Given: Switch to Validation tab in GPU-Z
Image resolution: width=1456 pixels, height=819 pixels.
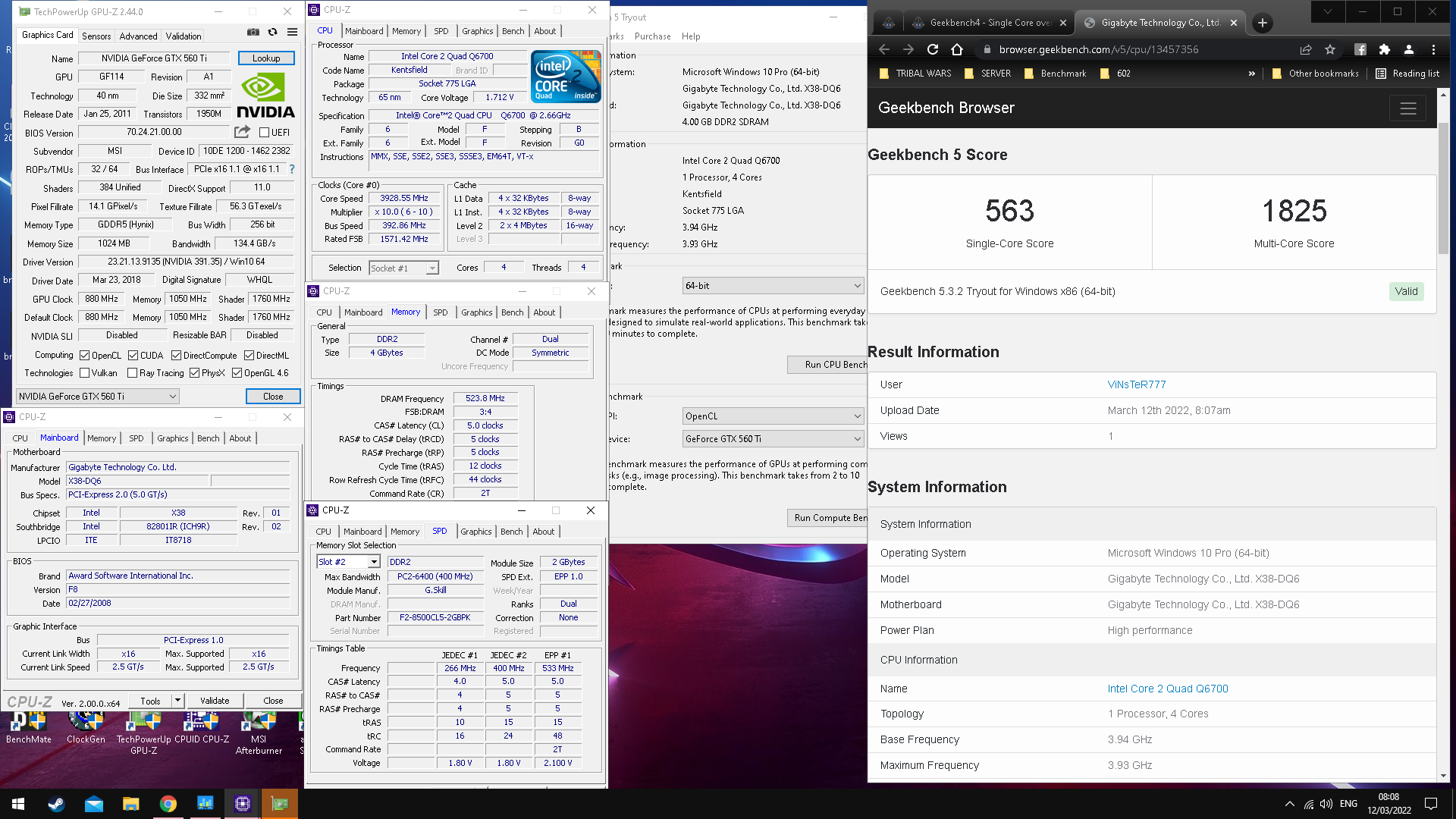Looking at the screenshot, I should [184, 36].
